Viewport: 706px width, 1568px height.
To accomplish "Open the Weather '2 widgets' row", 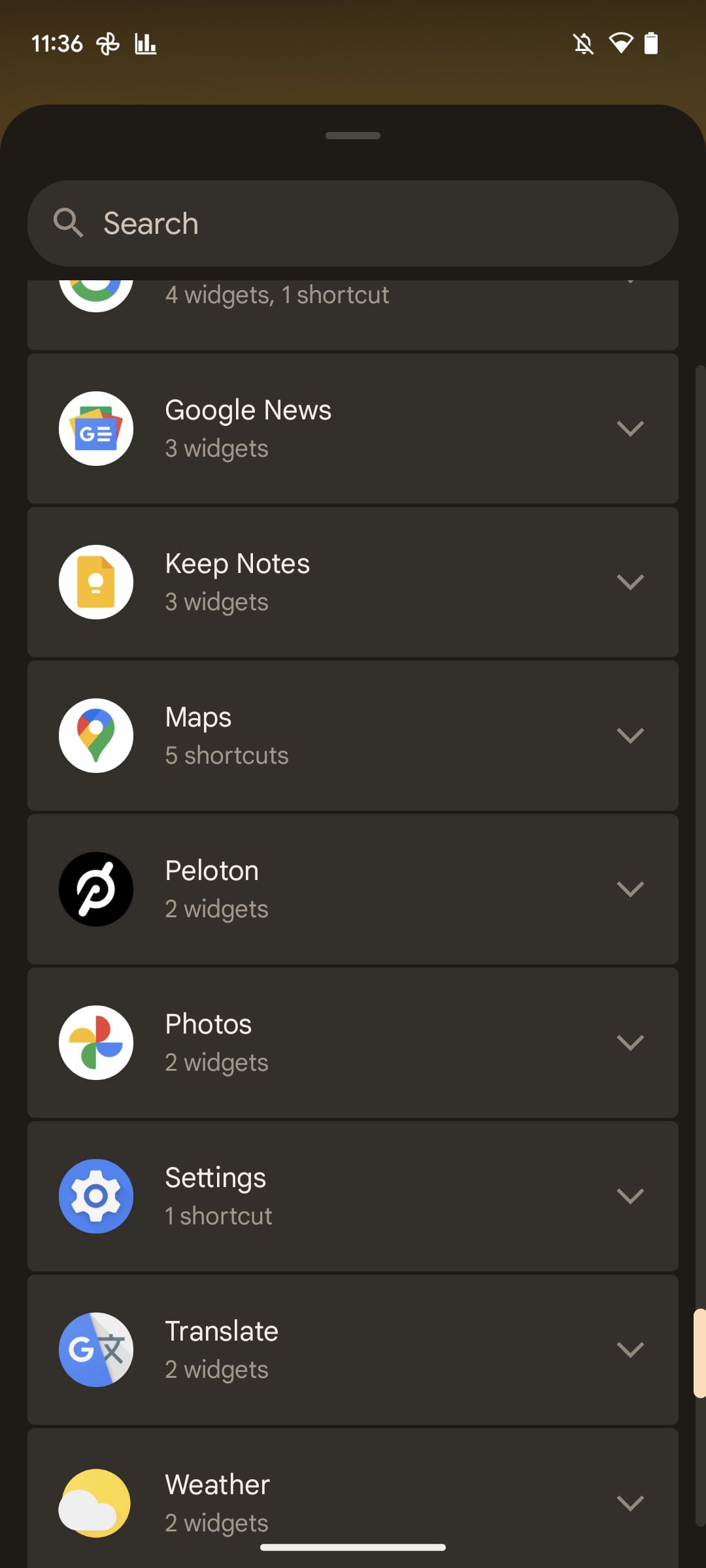I will 353,1498.
